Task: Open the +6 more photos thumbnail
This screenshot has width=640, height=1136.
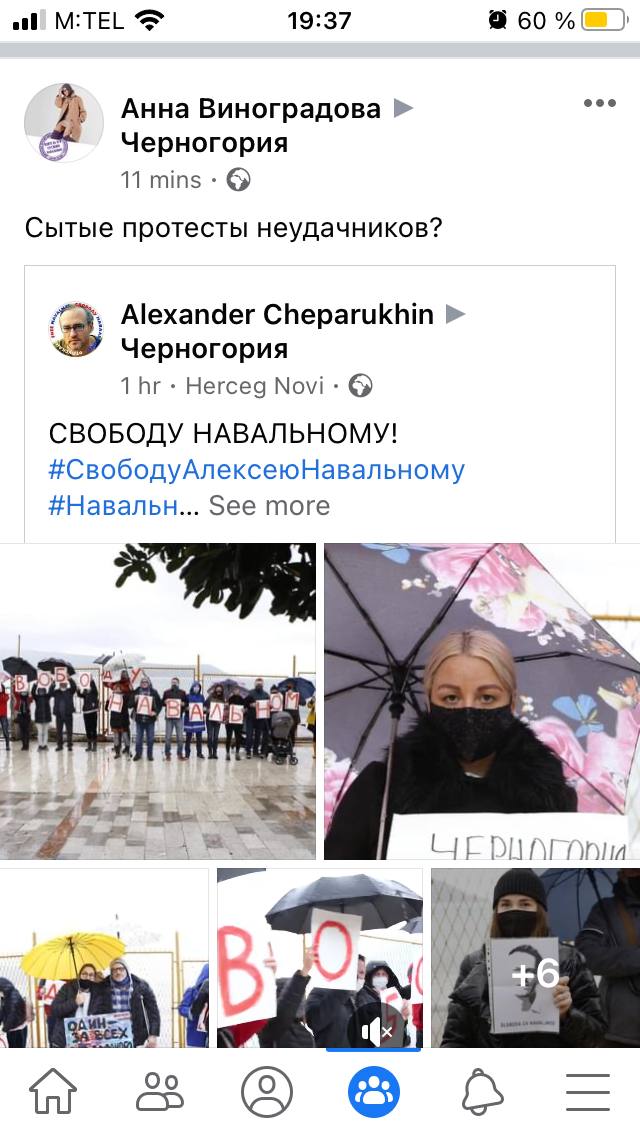Action: pos(536,958)
